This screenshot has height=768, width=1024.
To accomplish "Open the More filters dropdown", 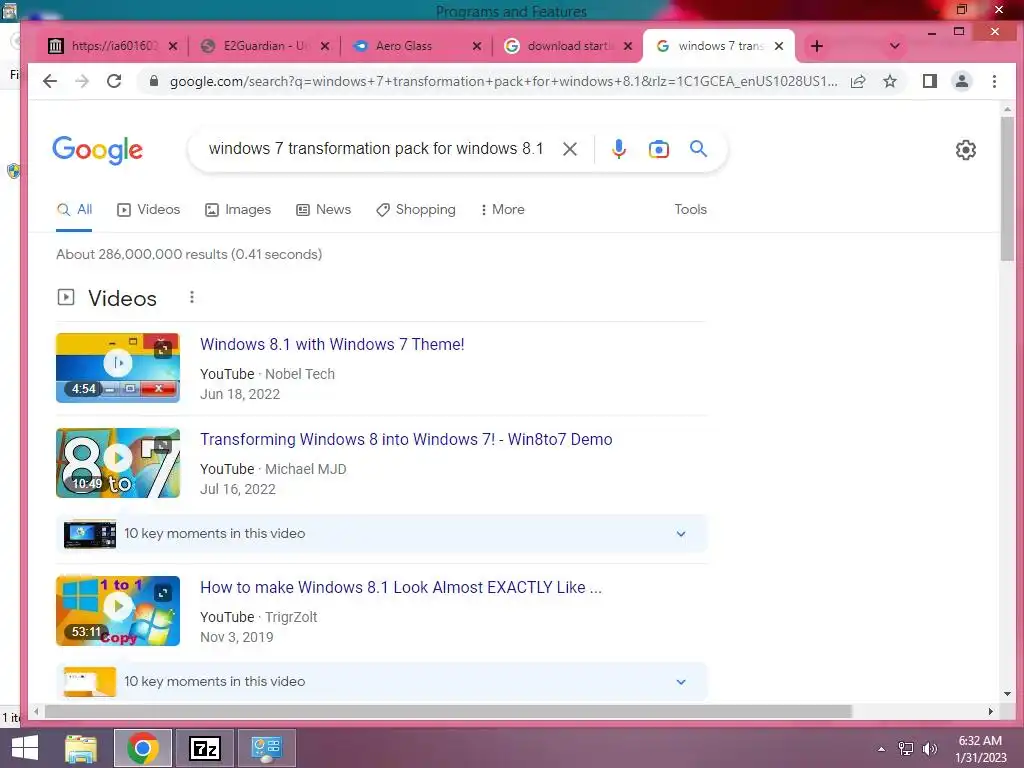I will [502, 210].
